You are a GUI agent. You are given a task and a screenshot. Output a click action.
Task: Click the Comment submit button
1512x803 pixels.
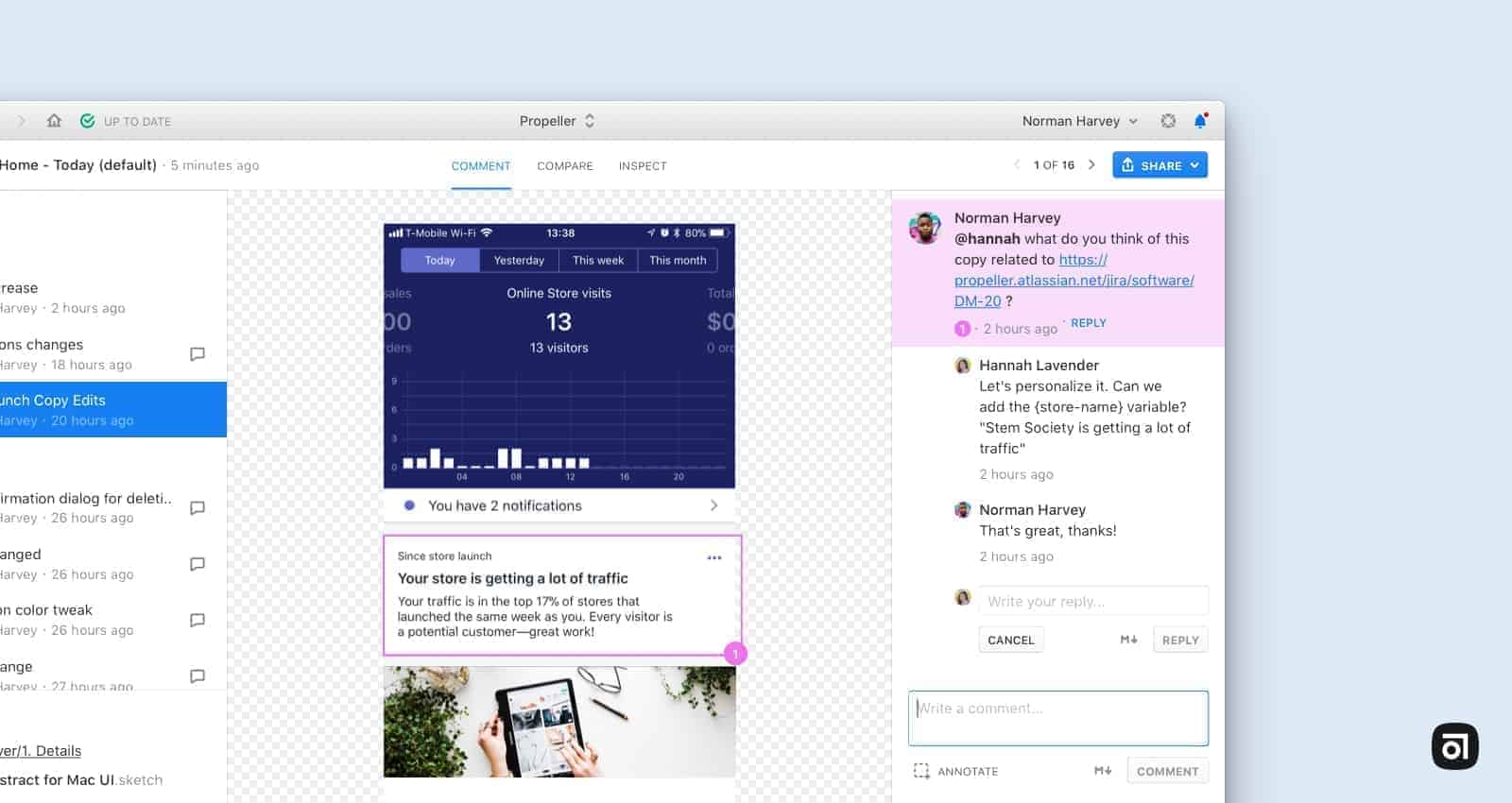[1167, 771]
